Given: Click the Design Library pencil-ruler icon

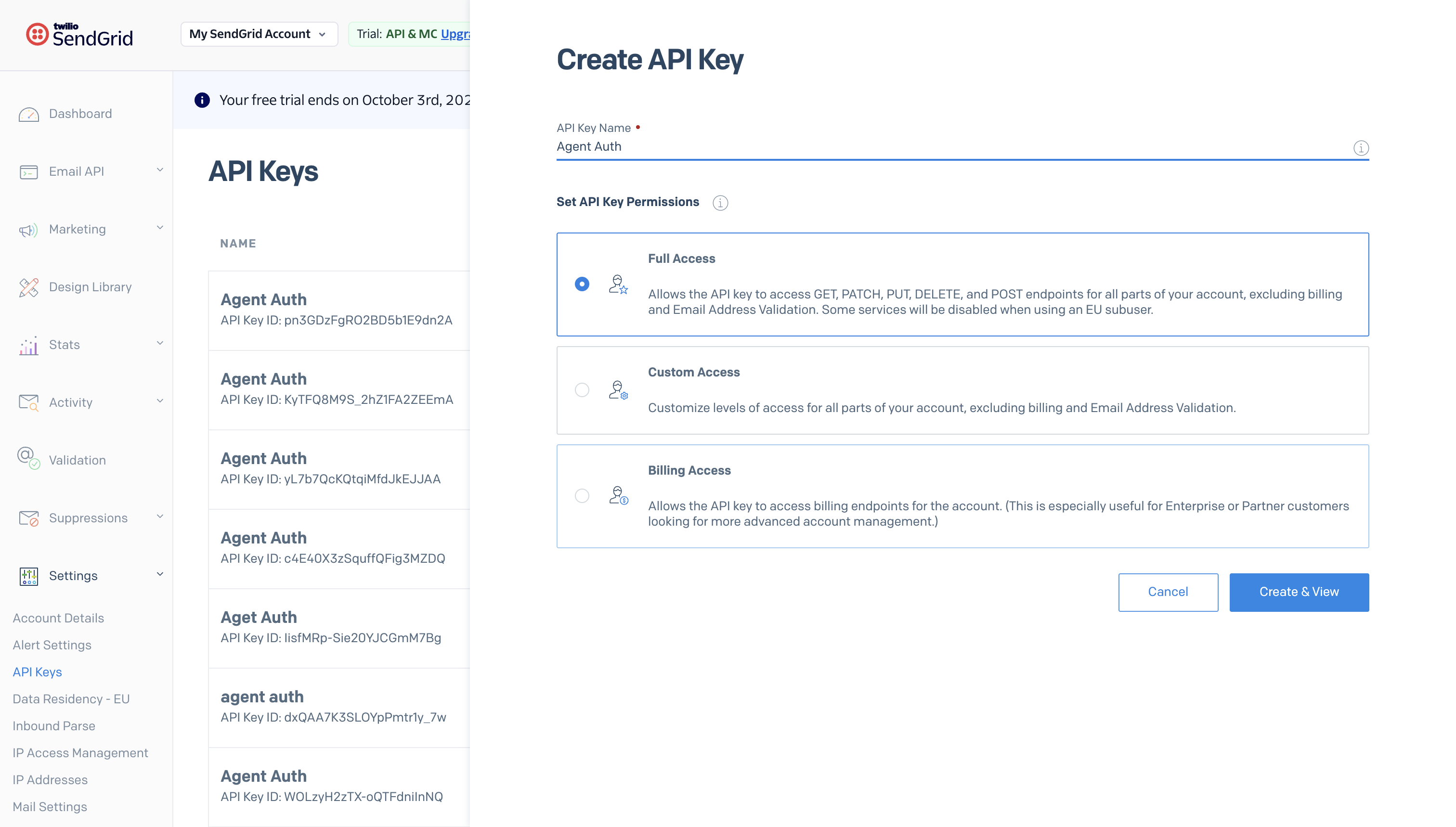Looking at the screenshot, I should pyautogui.click(x=28, y=287).
